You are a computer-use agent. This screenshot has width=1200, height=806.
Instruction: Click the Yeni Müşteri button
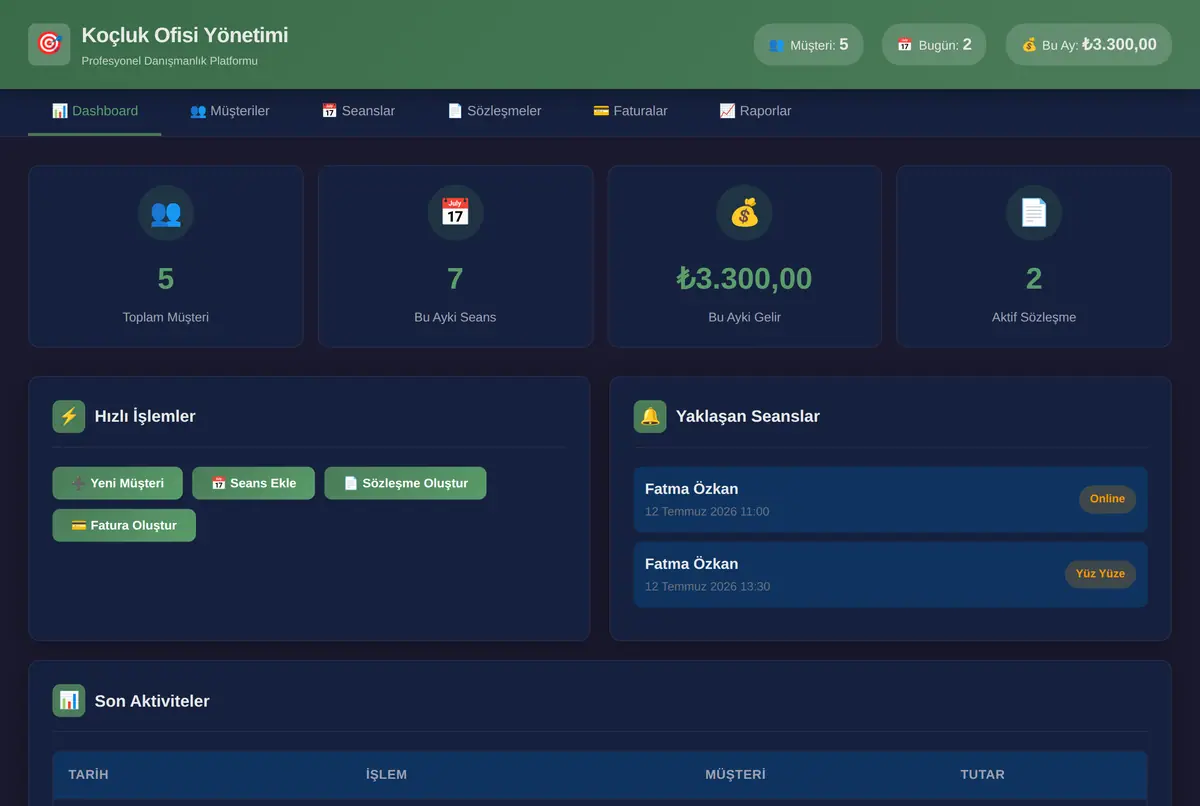[x=117, y=483]
